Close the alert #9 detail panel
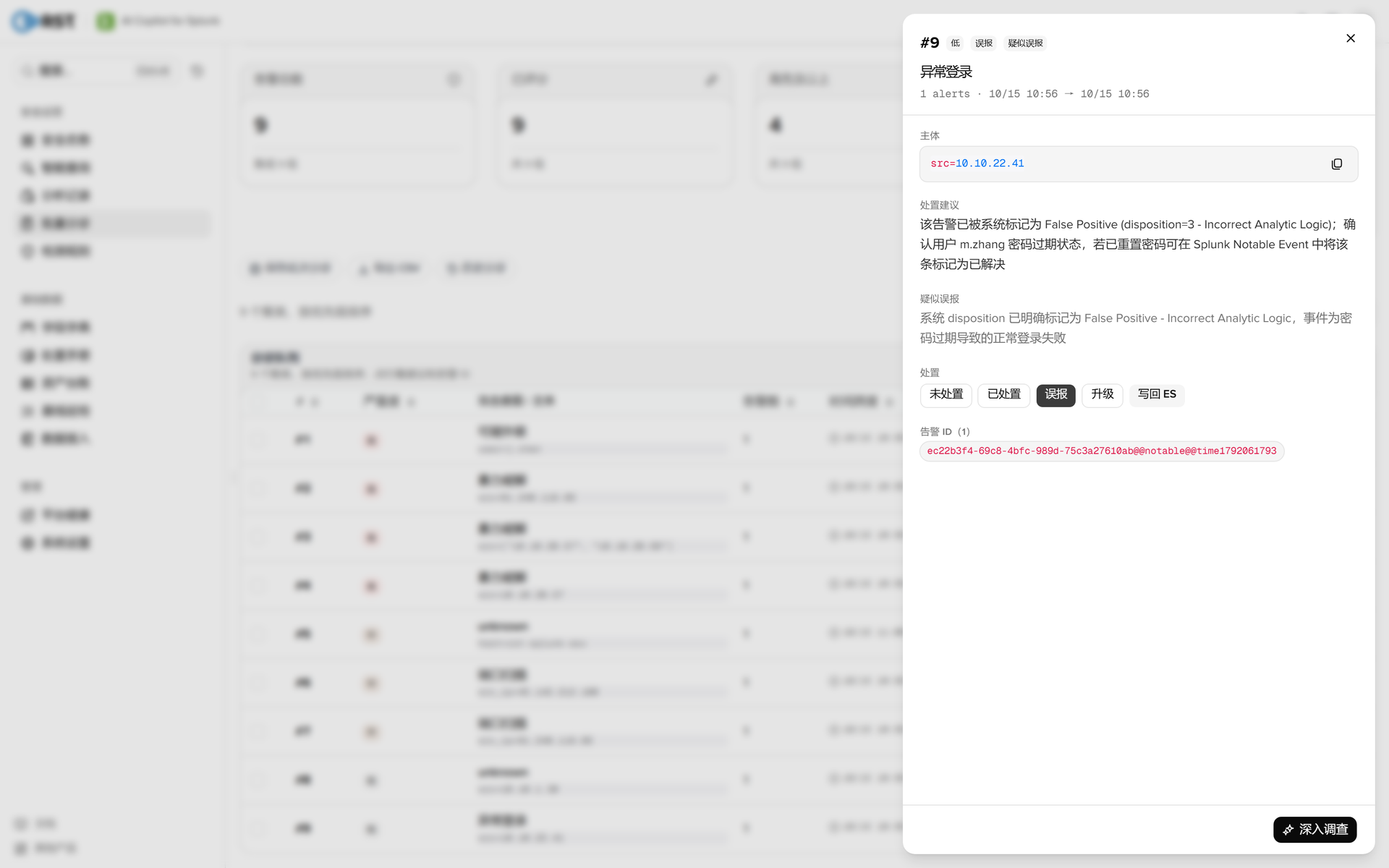1389x868 pixels. pyautogui.click(x=1350, y=38)
